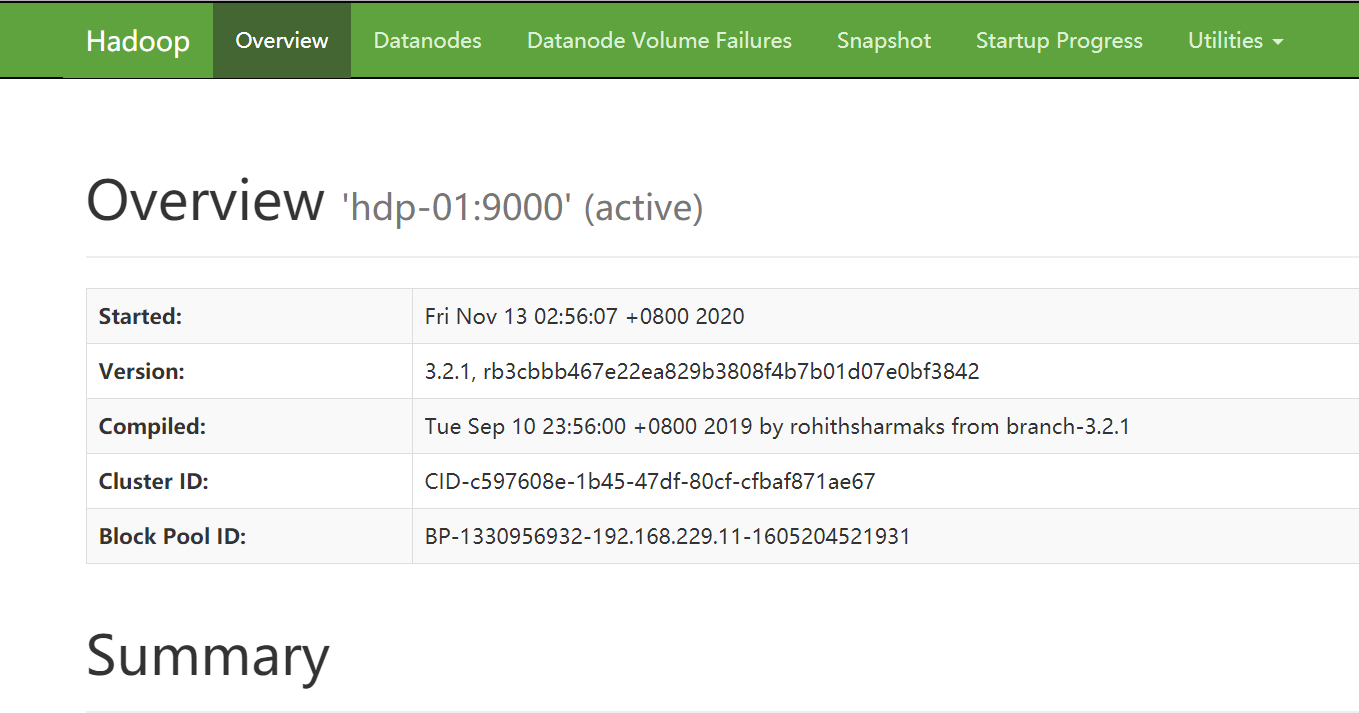Click the Hadoop brand logo link

tap(137, 41)
